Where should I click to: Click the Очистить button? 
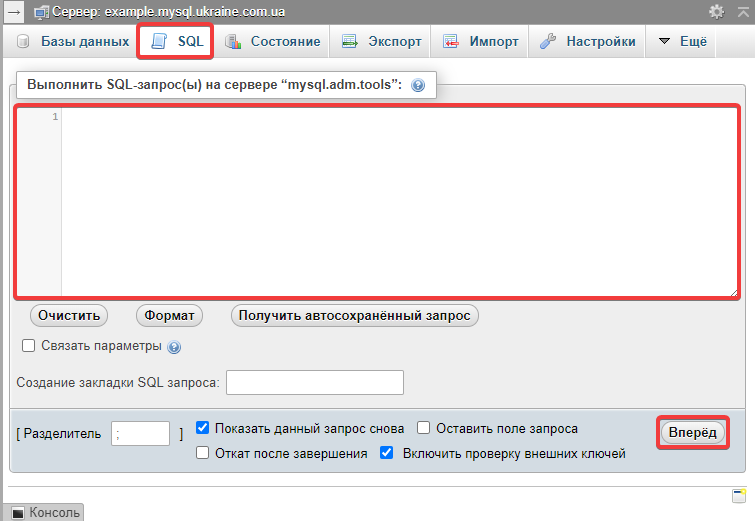(69, 316)
